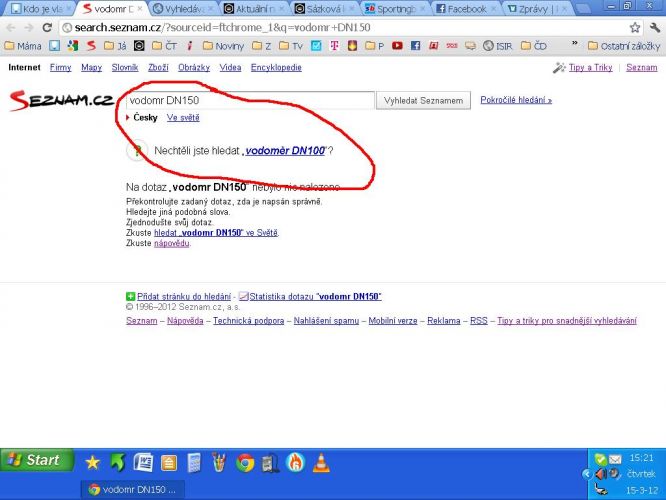
Task: Open the ČT bookmarks folder
Action: click(x=164, y=45)
